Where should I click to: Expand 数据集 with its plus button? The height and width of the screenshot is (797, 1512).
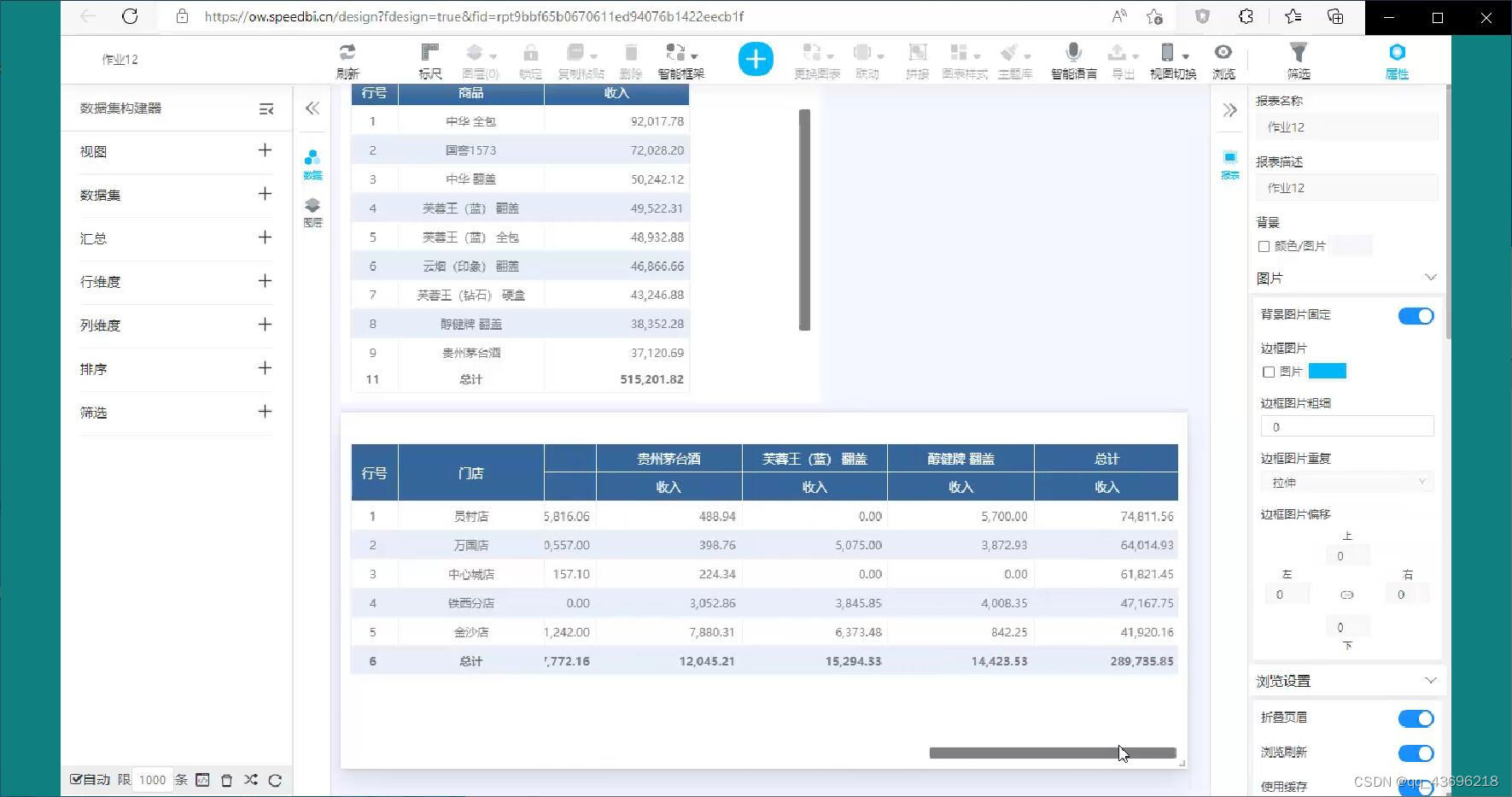click(x=266, y=194)
